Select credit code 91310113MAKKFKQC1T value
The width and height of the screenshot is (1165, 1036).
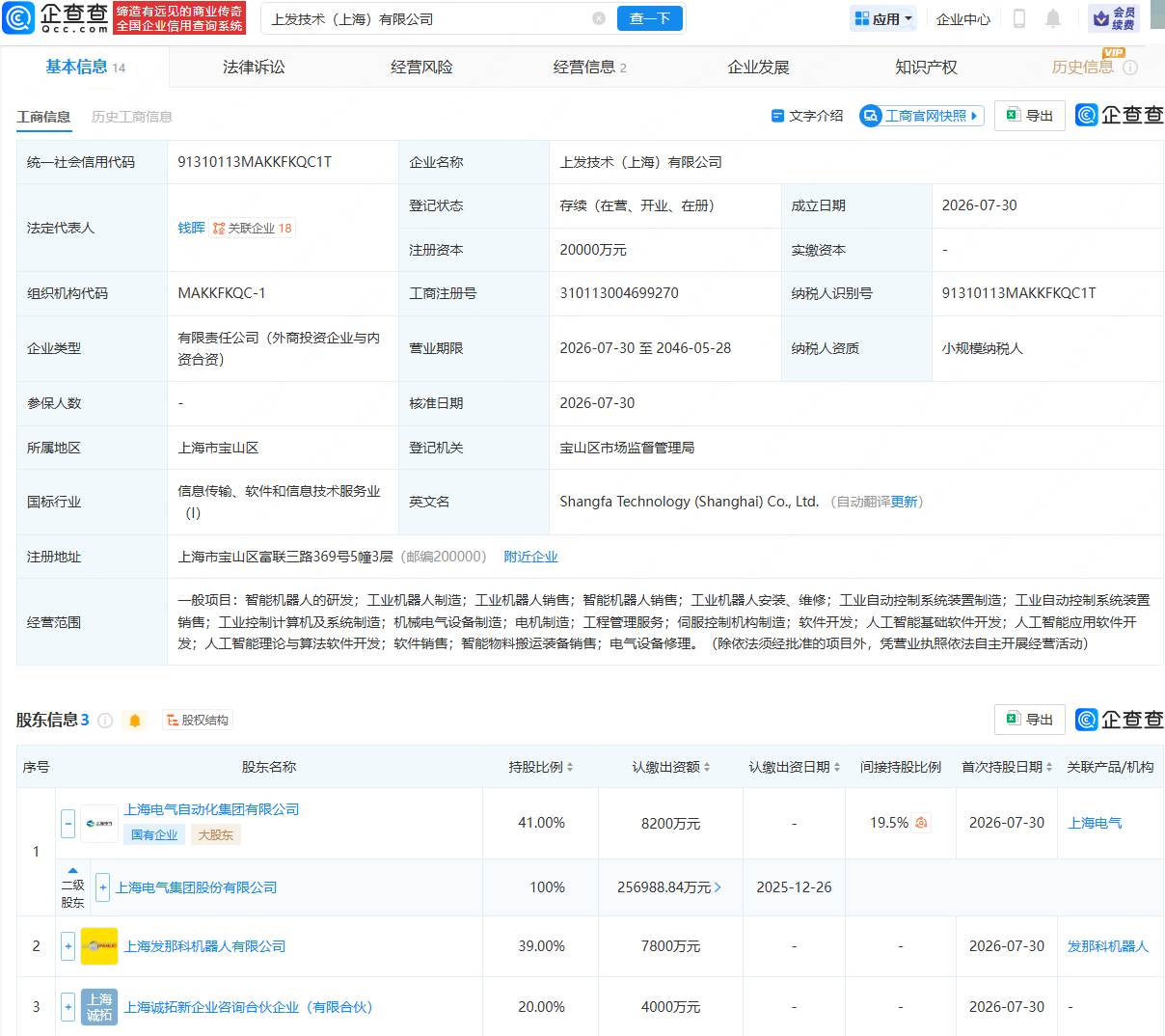[255, 162]
